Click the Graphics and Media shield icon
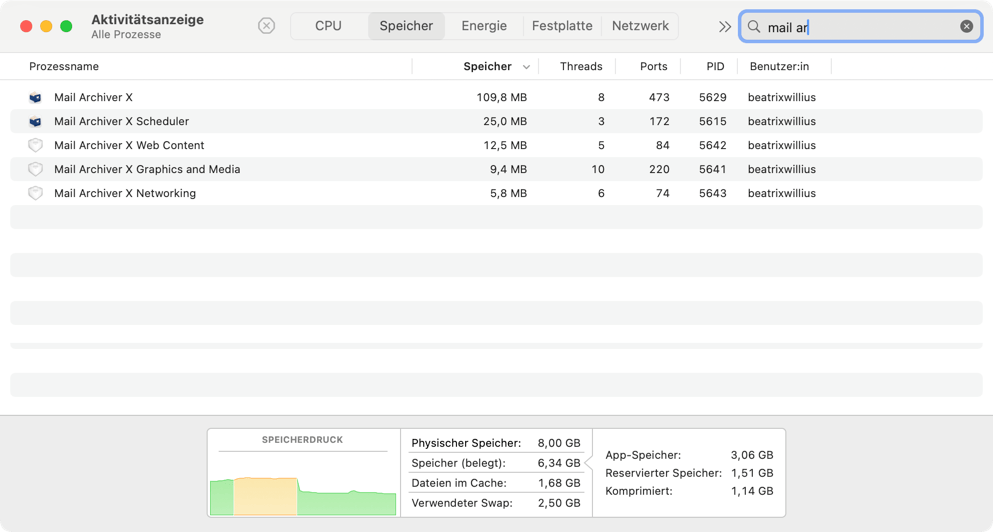Viewport: 993px width, 532px height. point(36,170)
